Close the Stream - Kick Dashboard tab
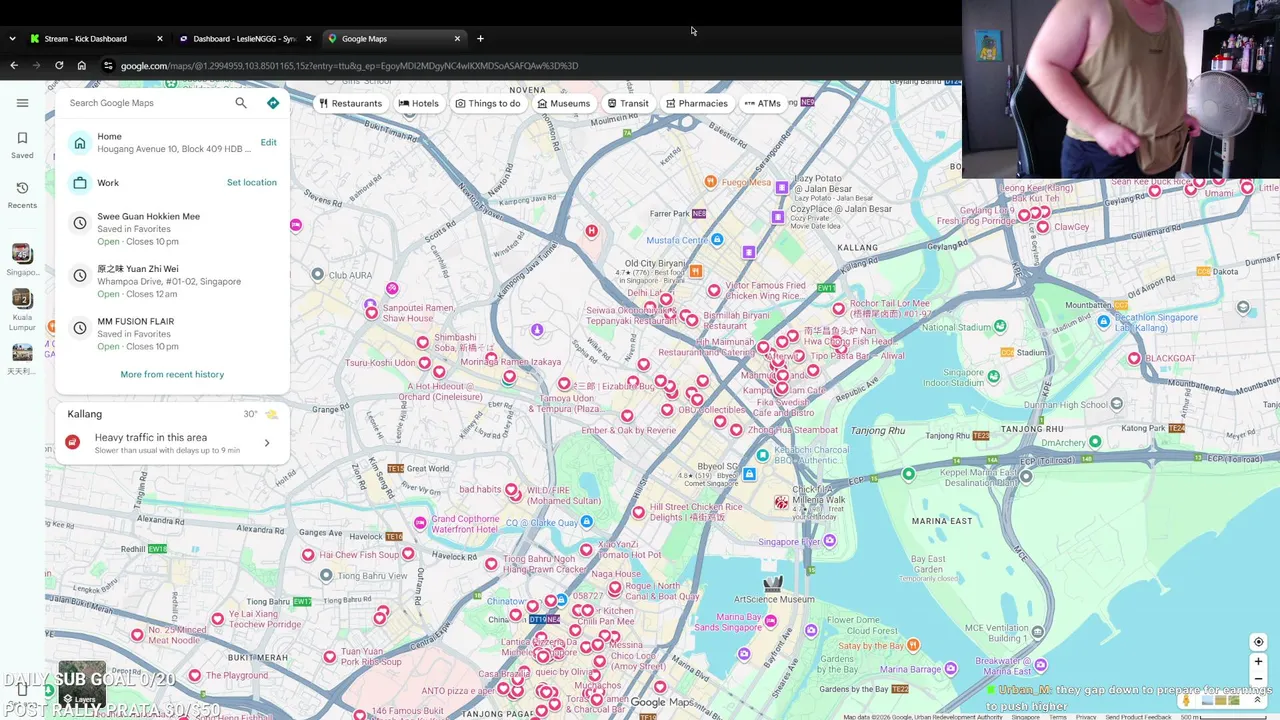1280x720 pixels. (159, 39)
